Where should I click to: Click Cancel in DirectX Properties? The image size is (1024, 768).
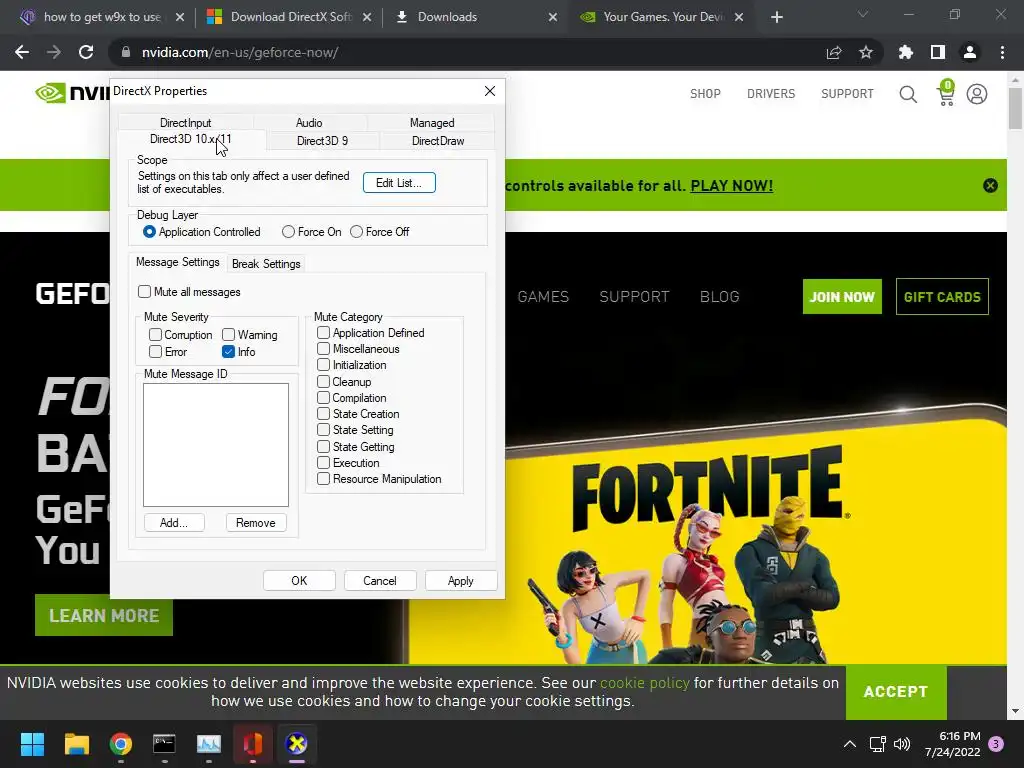tap(379, 581)
